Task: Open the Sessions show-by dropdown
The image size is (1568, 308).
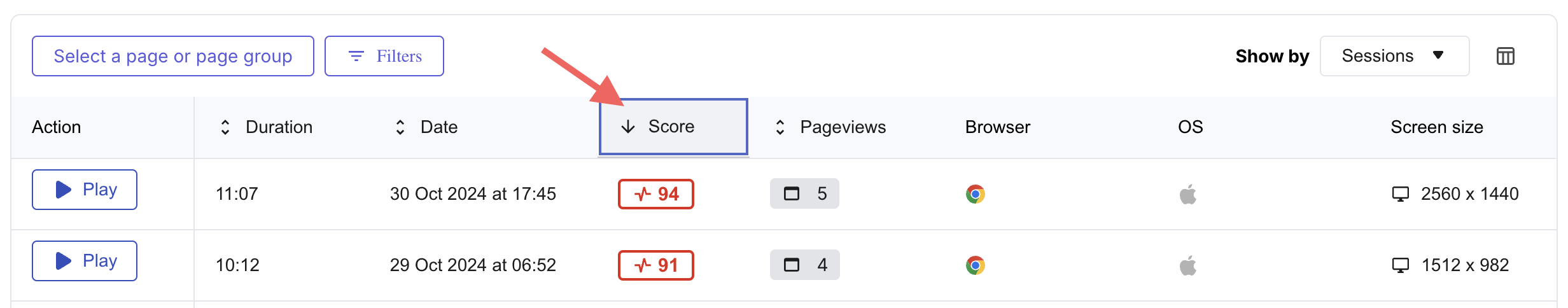Action: [1394, 56]
